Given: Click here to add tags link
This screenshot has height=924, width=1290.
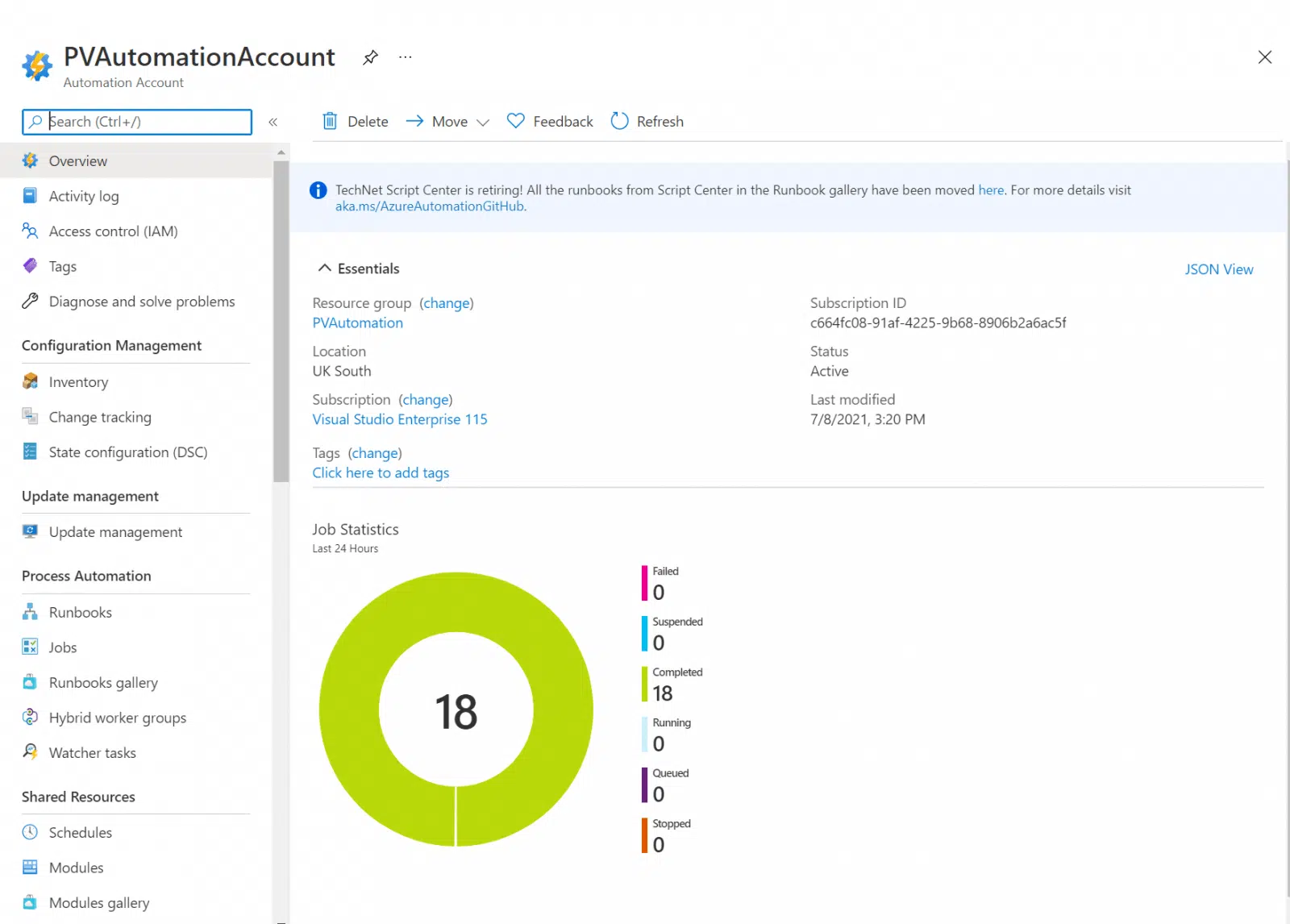Looking at the screenshot, I should click(381, 472).
